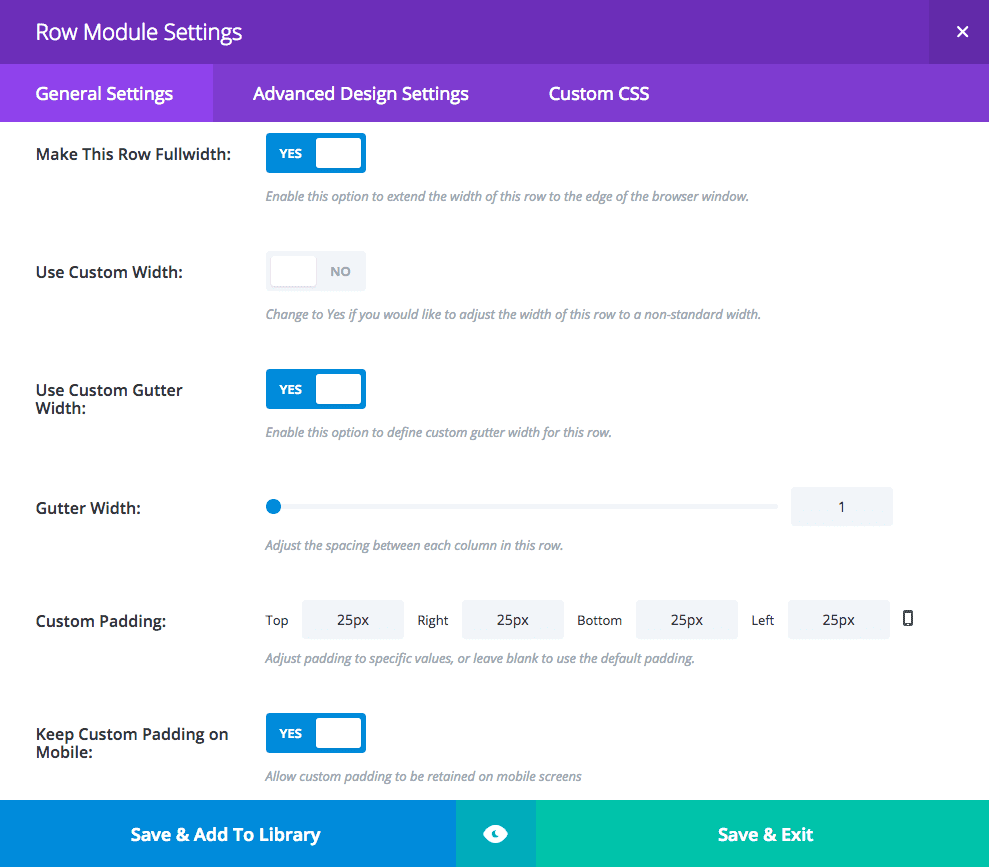
Task: Click the Row Module Settings title
Action: coord(139,32)
